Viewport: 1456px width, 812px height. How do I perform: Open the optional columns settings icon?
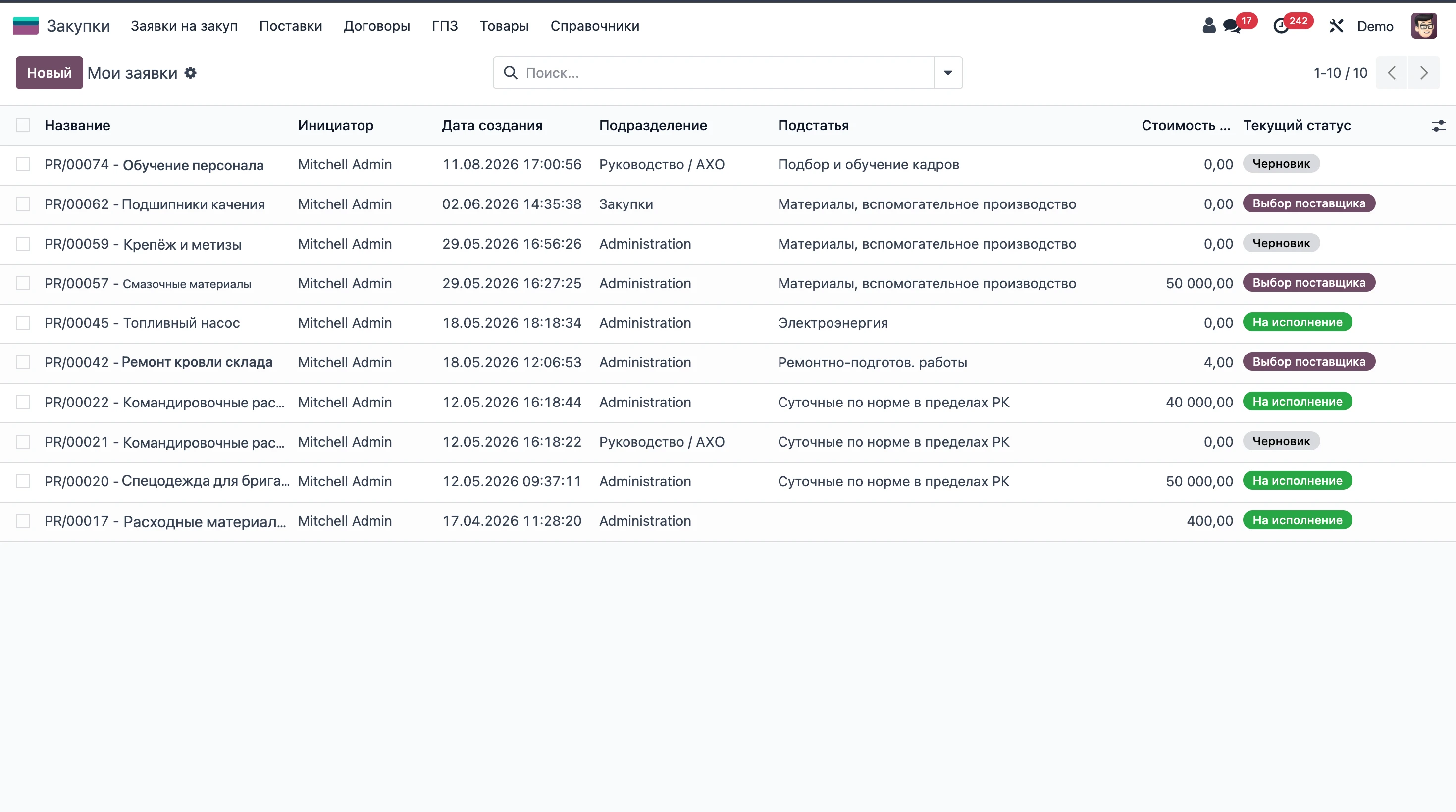[1438, 125]
